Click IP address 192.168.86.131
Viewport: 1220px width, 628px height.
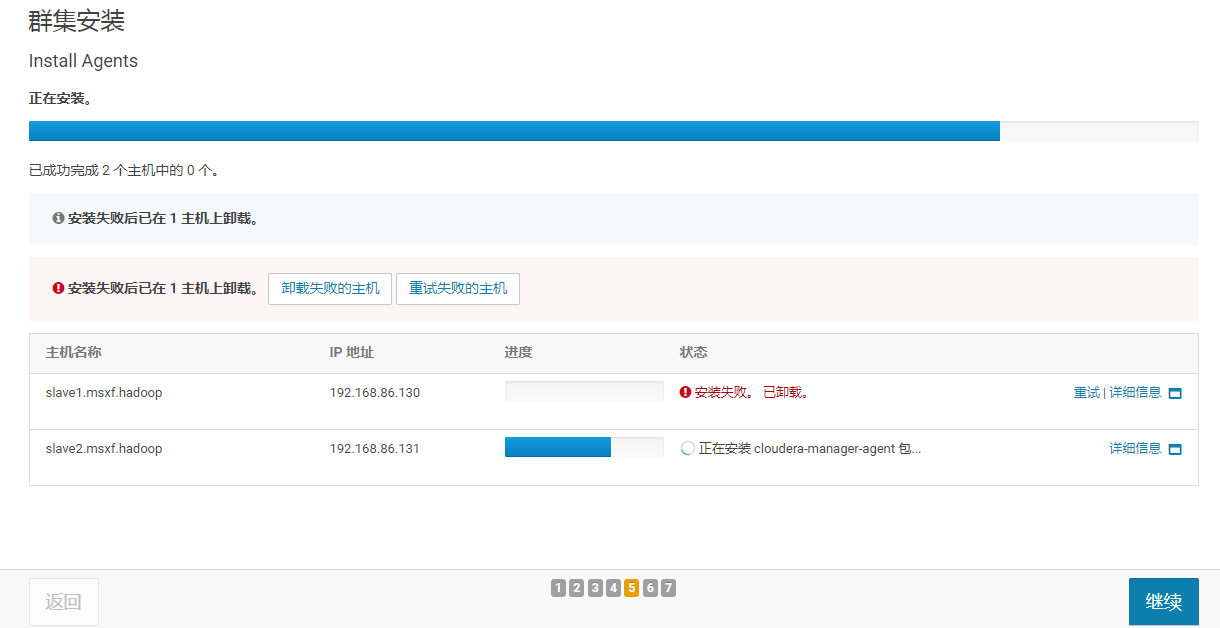tap(375, 449)
